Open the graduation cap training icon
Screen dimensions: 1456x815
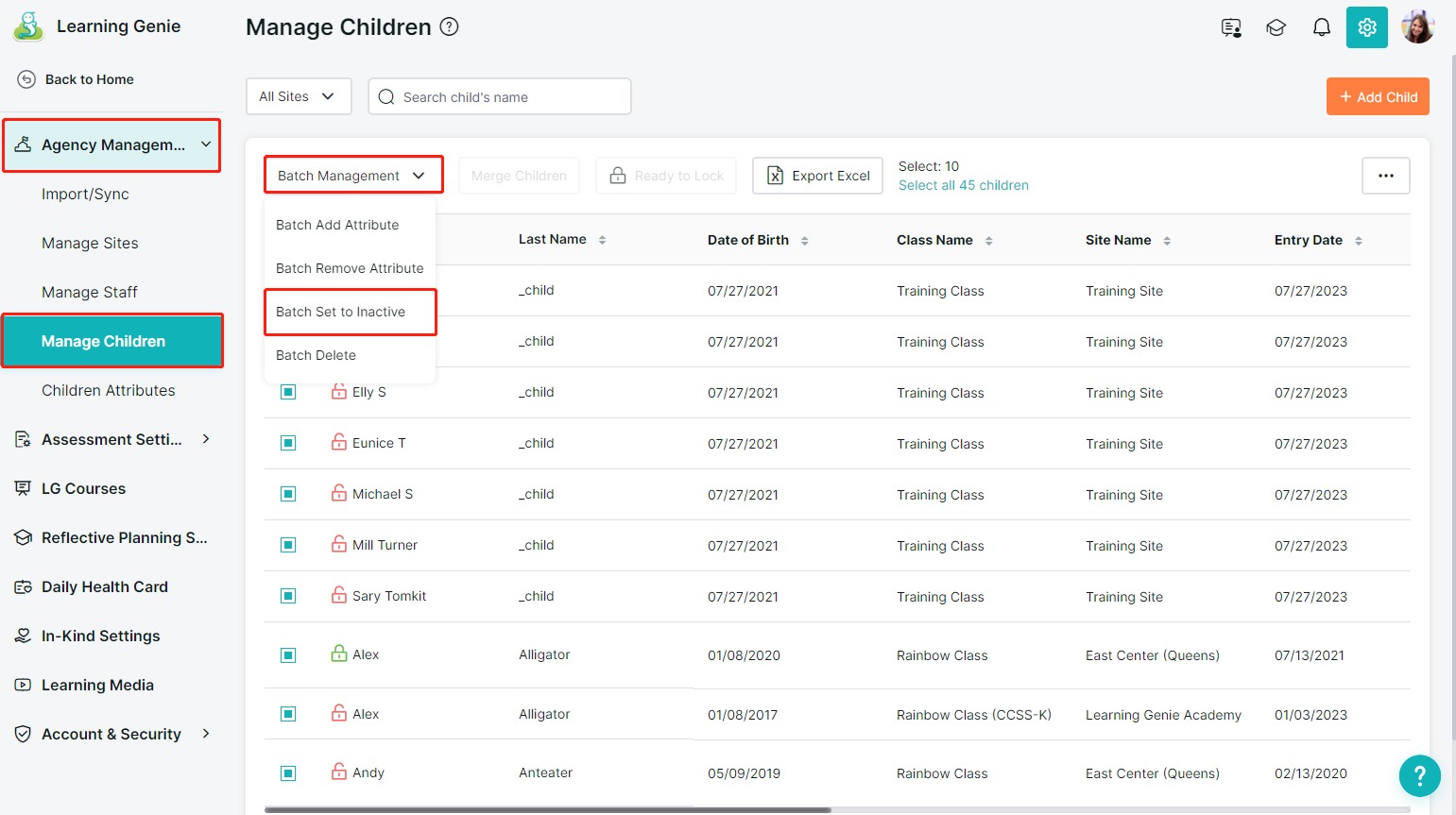(1276, 27)
